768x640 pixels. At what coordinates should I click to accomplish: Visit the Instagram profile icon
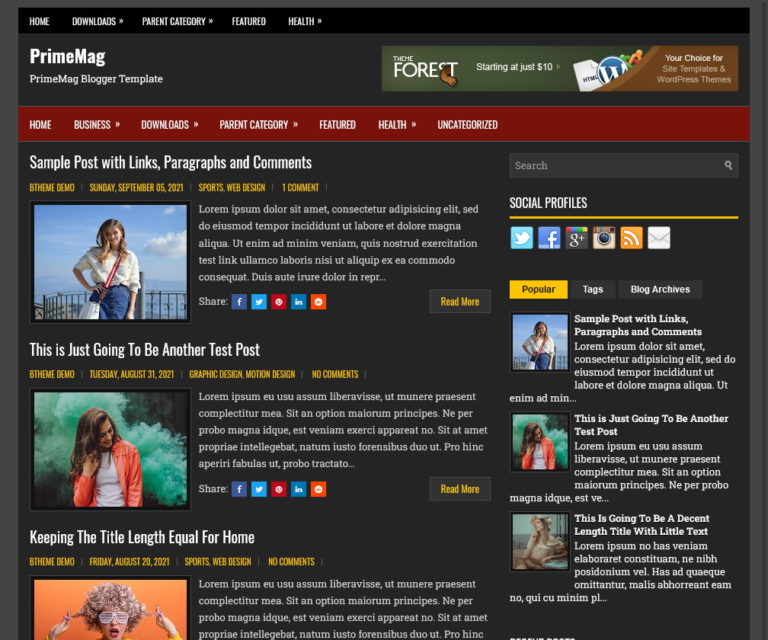coord(604,238)
